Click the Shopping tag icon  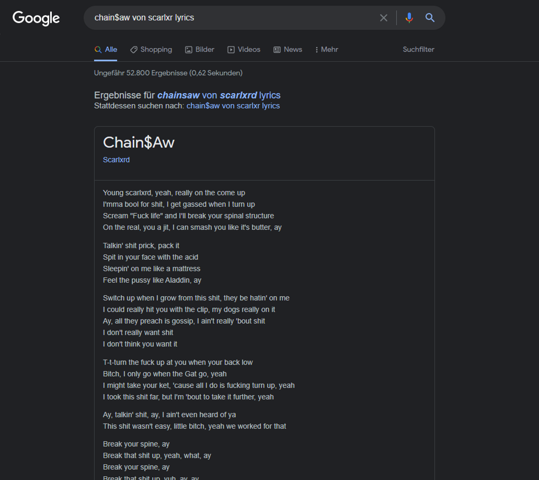[134, 50]
